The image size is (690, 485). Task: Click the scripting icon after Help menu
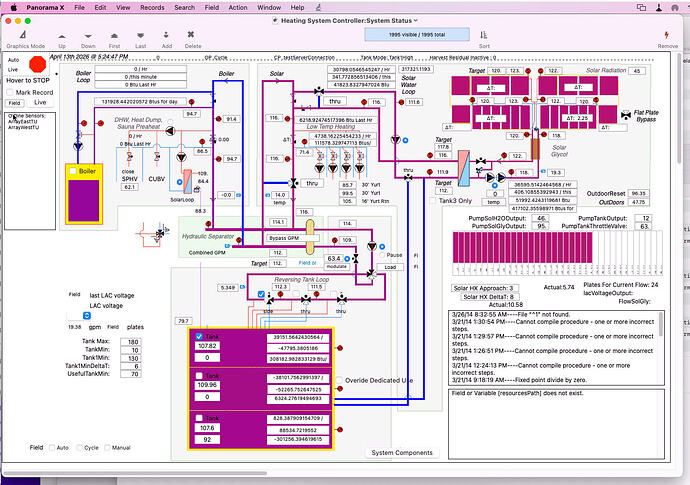click(x=319, y=7)
